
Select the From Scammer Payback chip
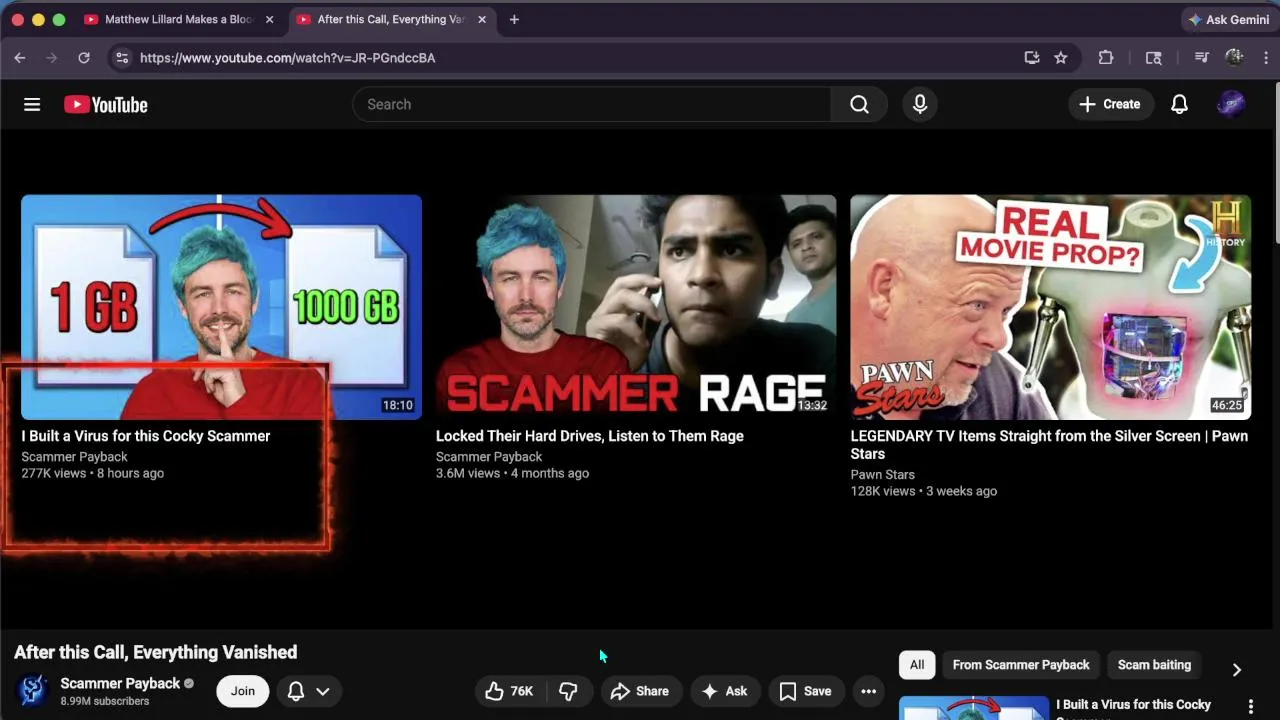pyautogui.click(x=1021, y=665)
